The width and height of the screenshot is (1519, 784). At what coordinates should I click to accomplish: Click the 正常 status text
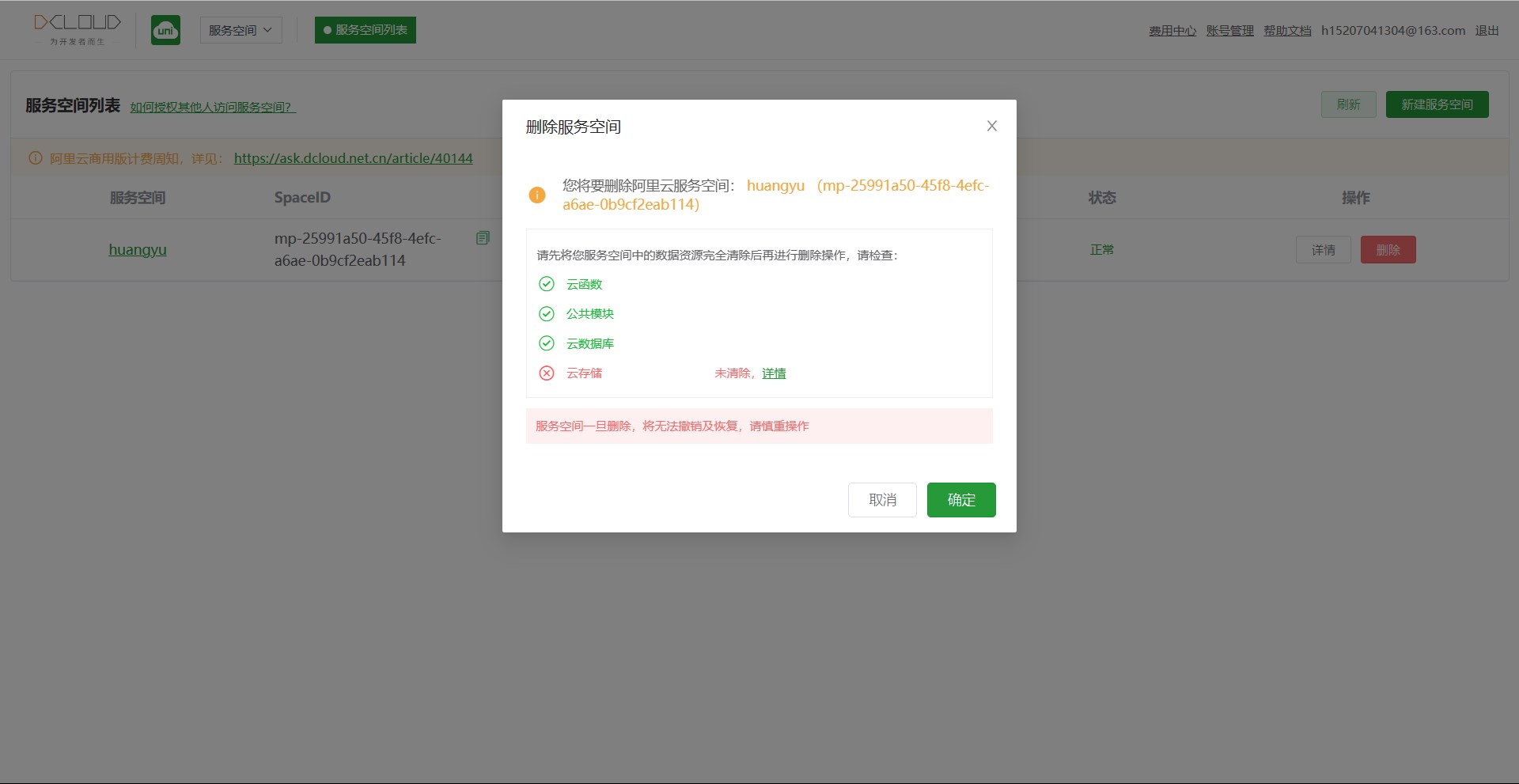pyautogui.click(x=1102, y=250)
